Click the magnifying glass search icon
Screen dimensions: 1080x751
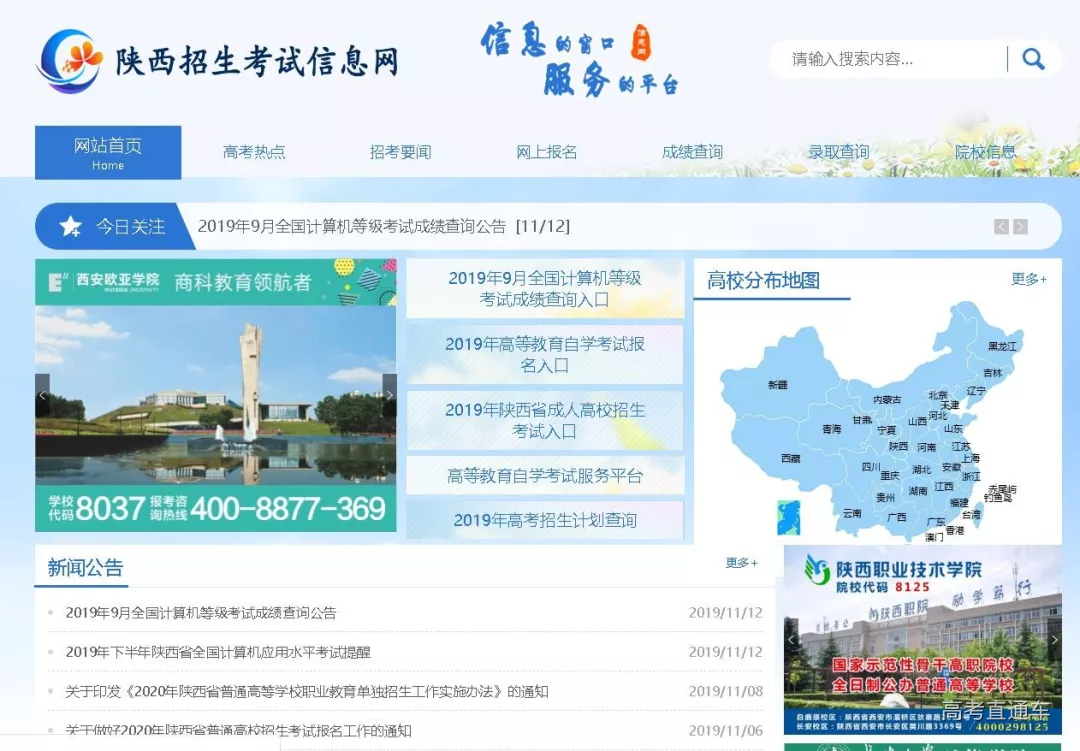coord(1033,59)
